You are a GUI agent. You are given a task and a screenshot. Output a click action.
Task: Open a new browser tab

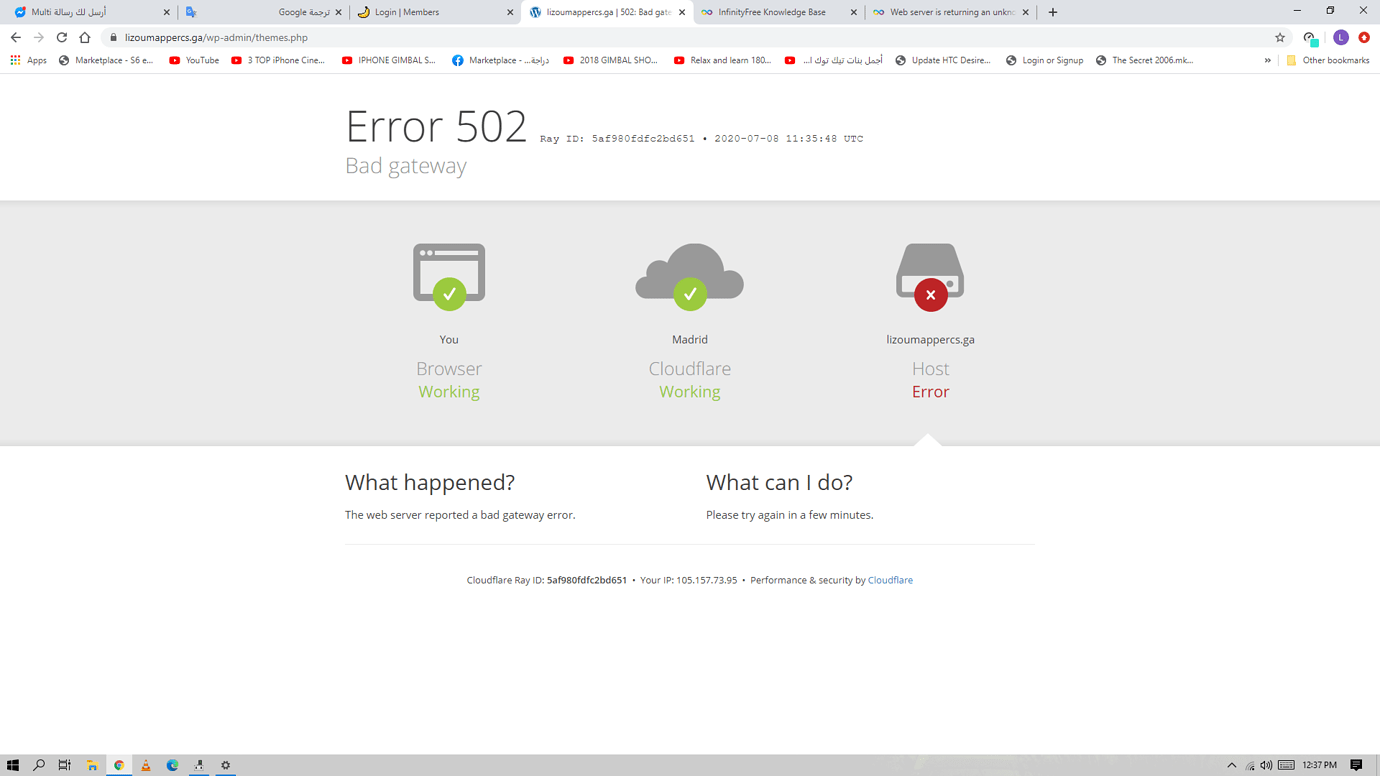coord(1053,12)
